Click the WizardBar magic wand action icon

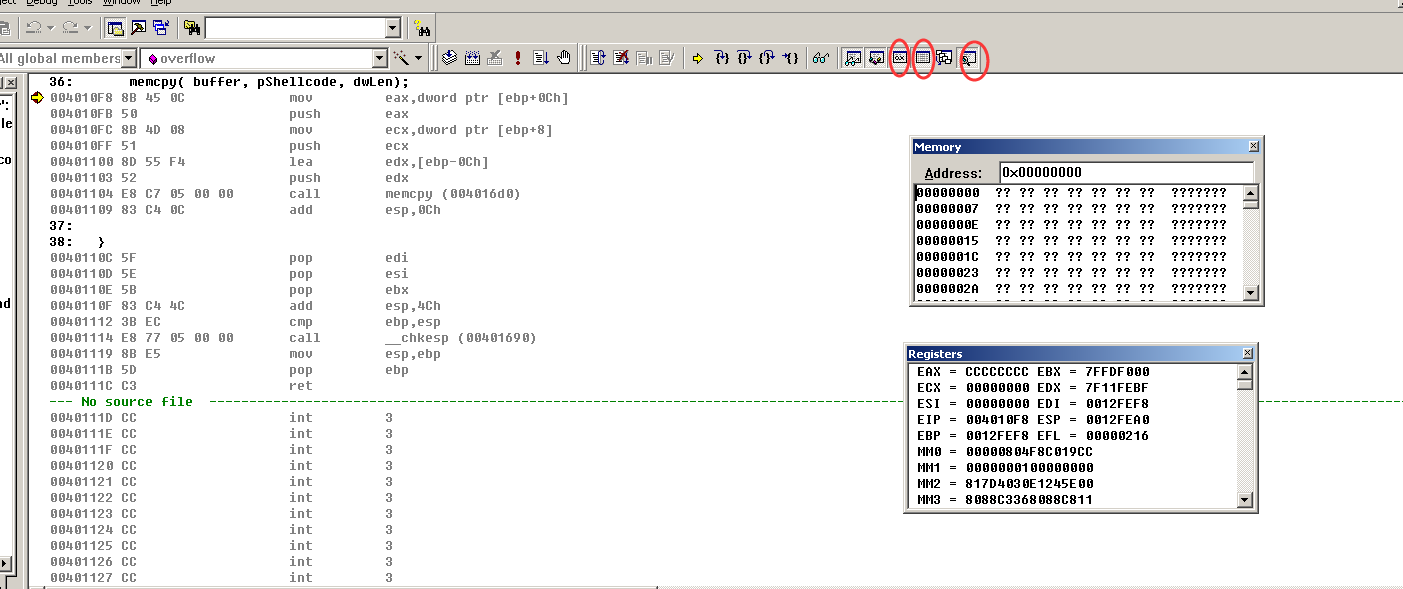(x=401, y=58)
